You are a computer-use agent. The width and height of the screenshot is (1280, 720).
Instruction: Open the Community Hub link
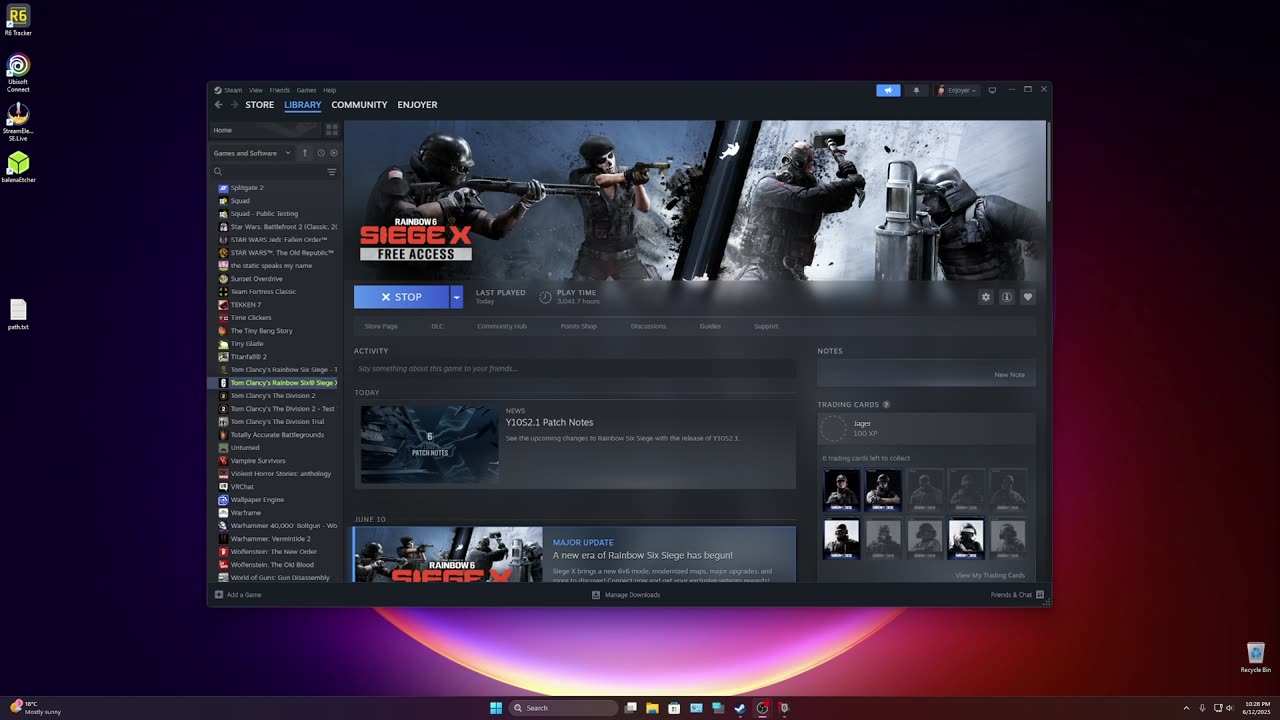tap(502, 326)
